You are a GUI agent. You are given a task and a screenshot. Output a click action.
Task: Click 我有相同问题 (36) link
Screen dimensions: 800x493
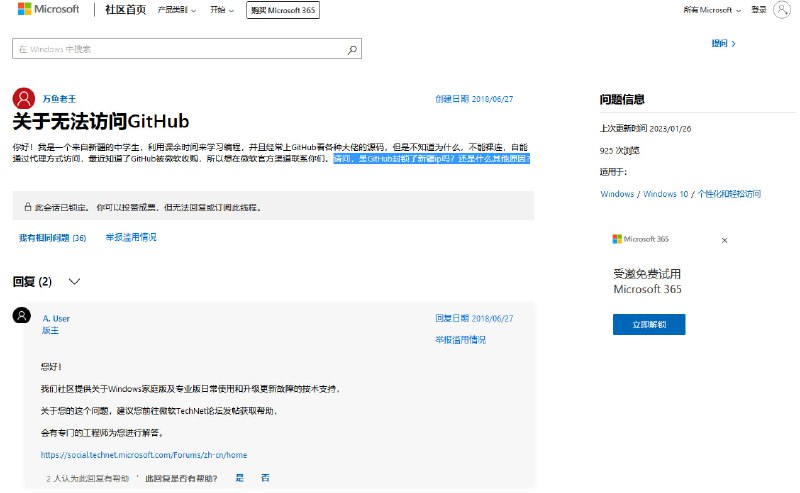pyautogui.click(x=53, y=238)
